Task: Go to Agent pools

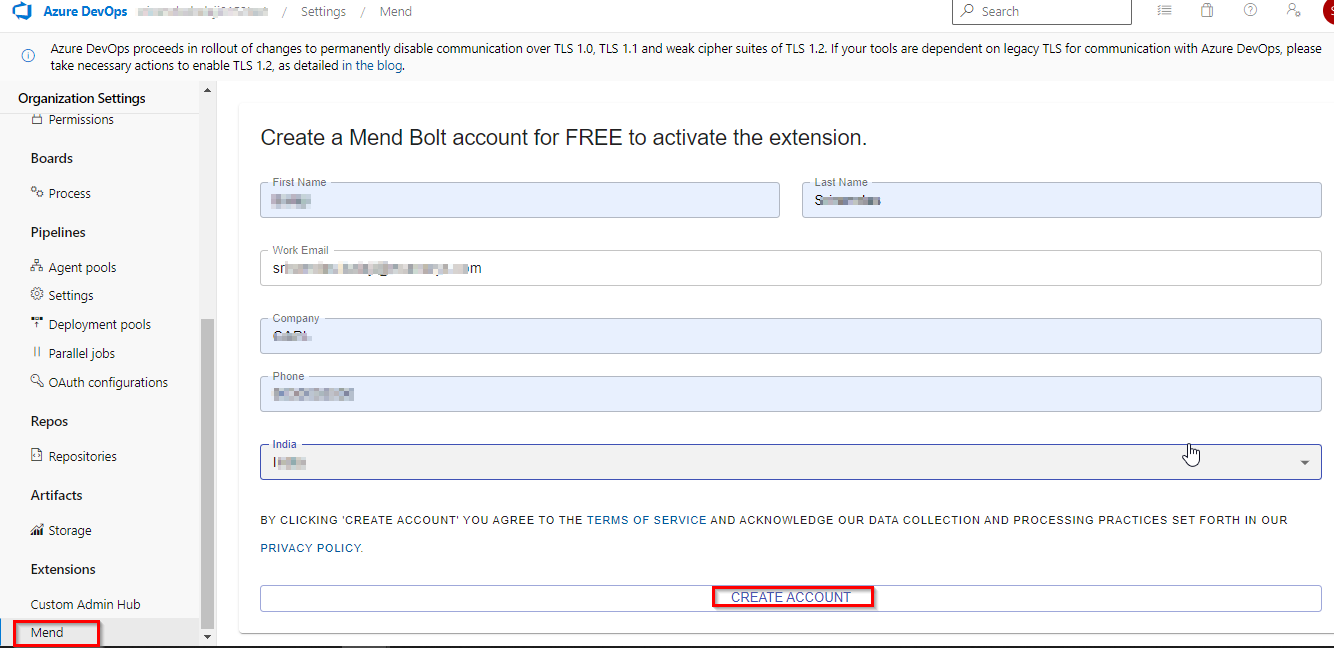Action: click(x=82, y=267)
